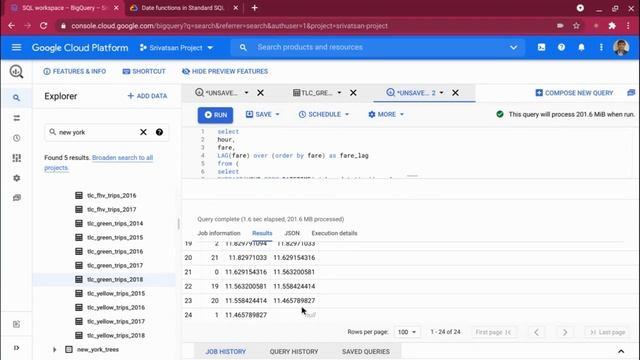Close the first *UNSAVE... query tab
640x360 pixels.
260,93
